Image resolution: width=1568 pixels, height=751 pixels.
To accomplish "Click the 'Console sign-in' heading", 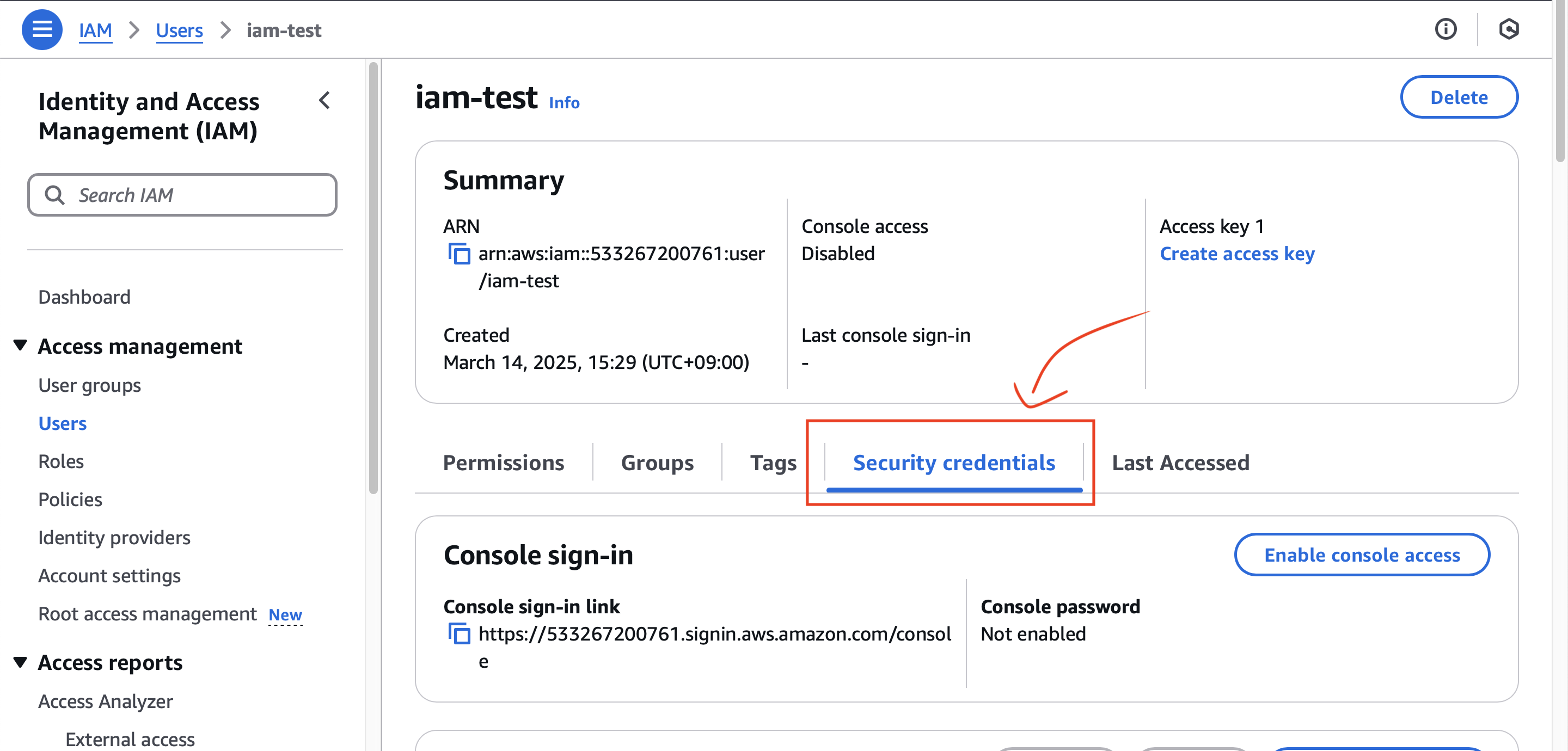I will click(x=538, y=555).
